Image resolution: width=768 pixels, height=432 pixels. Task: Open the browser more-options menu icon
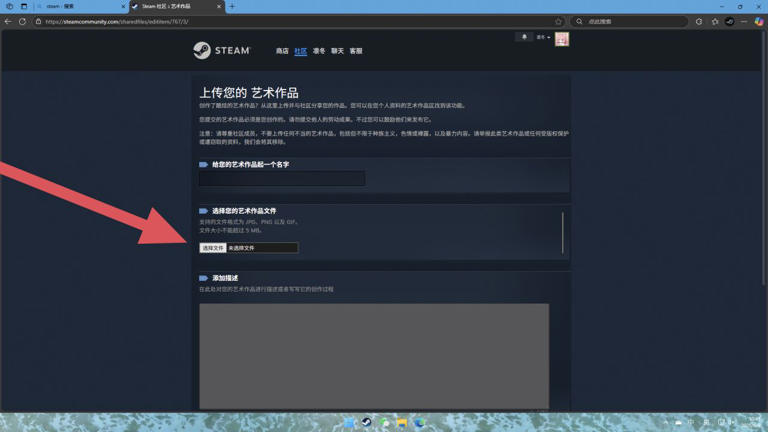[744, 22]
